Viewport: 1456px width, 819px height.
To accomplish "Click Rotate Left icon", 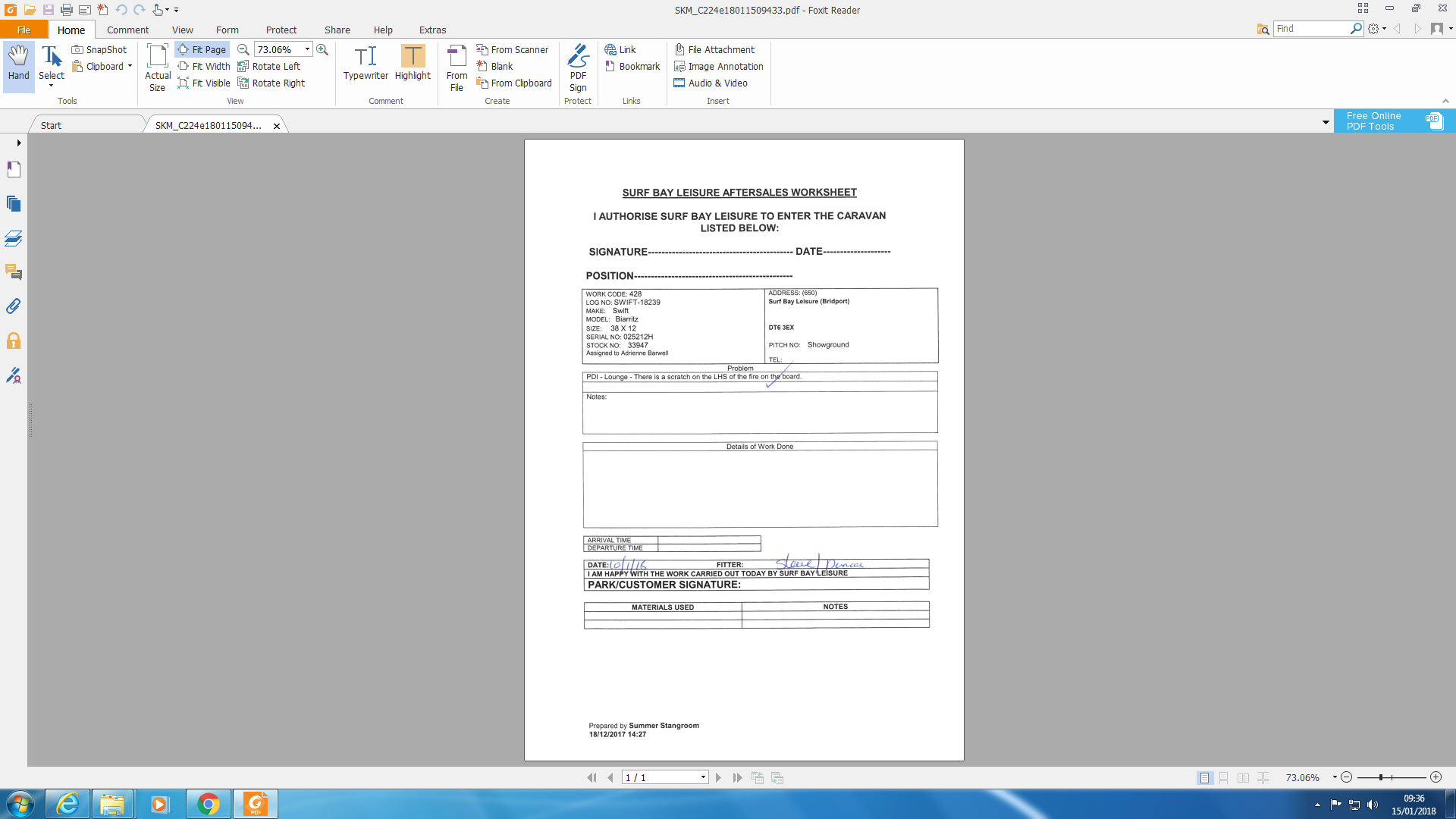I will [x=243, y=67].
